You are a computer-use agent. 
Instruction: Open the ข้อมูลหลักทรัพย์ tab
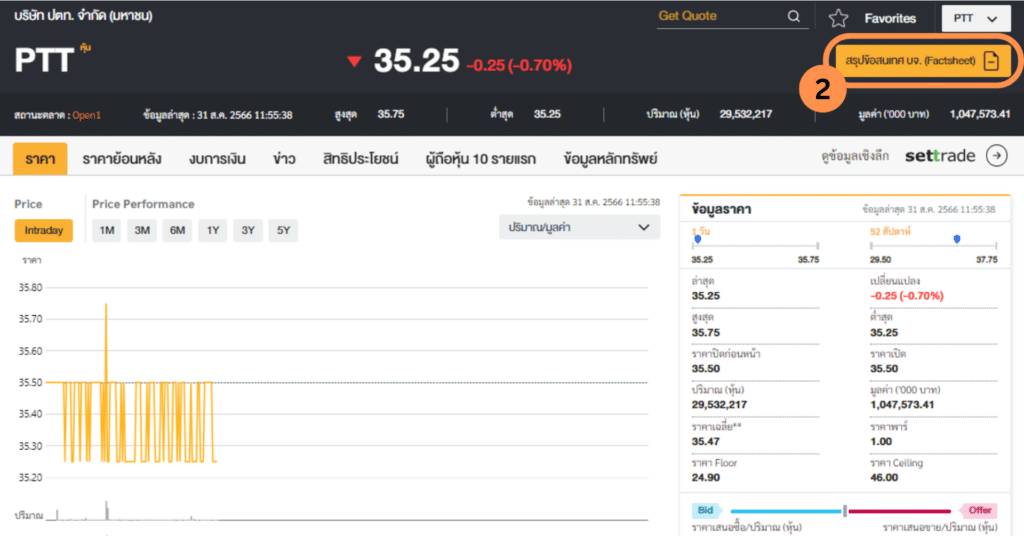coord(610,159)
